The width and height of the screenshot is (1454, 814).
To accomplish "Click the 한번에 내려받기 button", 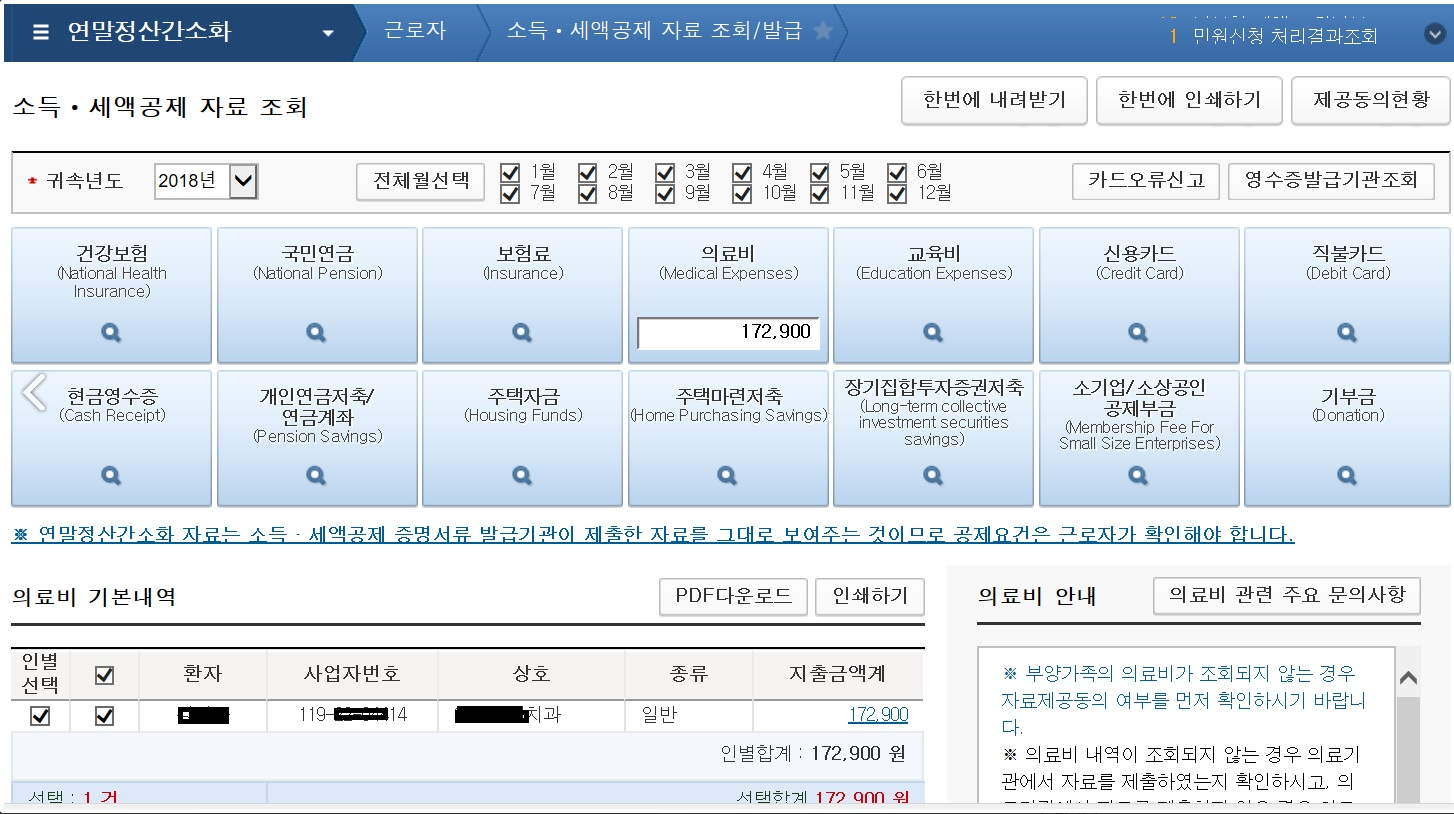I will (x=994, y=100).
